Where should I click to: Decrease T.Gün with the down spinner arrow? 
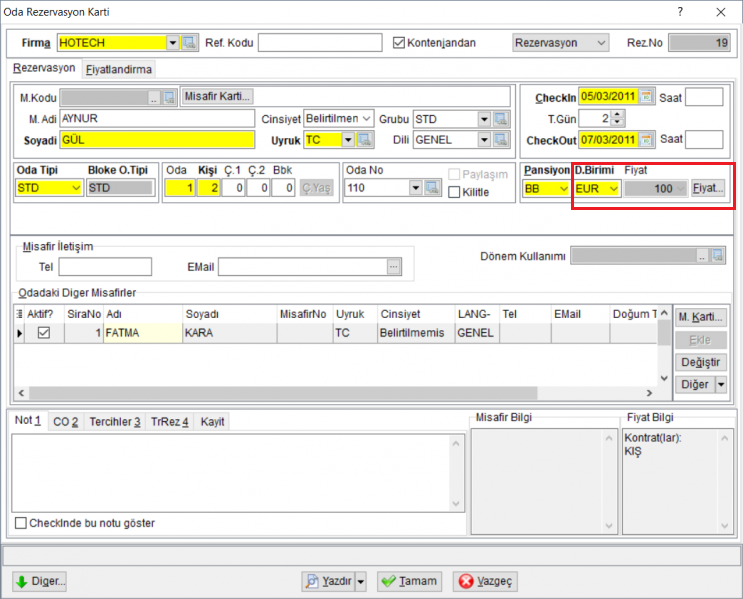coord(617,122)
